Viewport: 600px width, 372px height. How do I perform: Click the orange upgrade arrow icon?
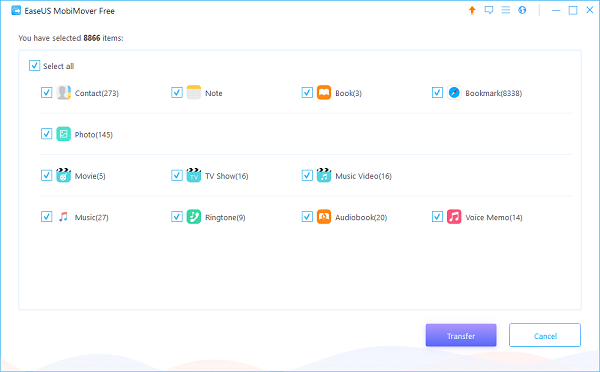point(472,10)
